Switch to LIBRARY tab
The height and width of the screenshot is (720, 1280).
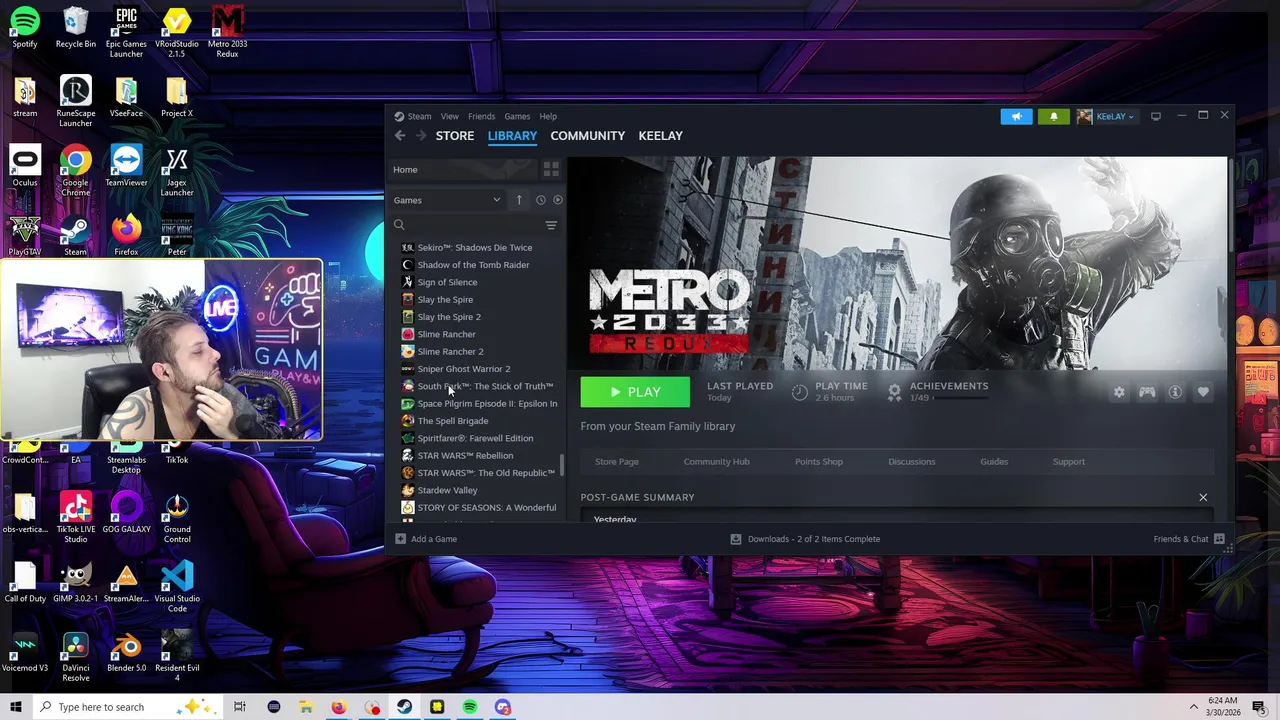click(512, 136)
